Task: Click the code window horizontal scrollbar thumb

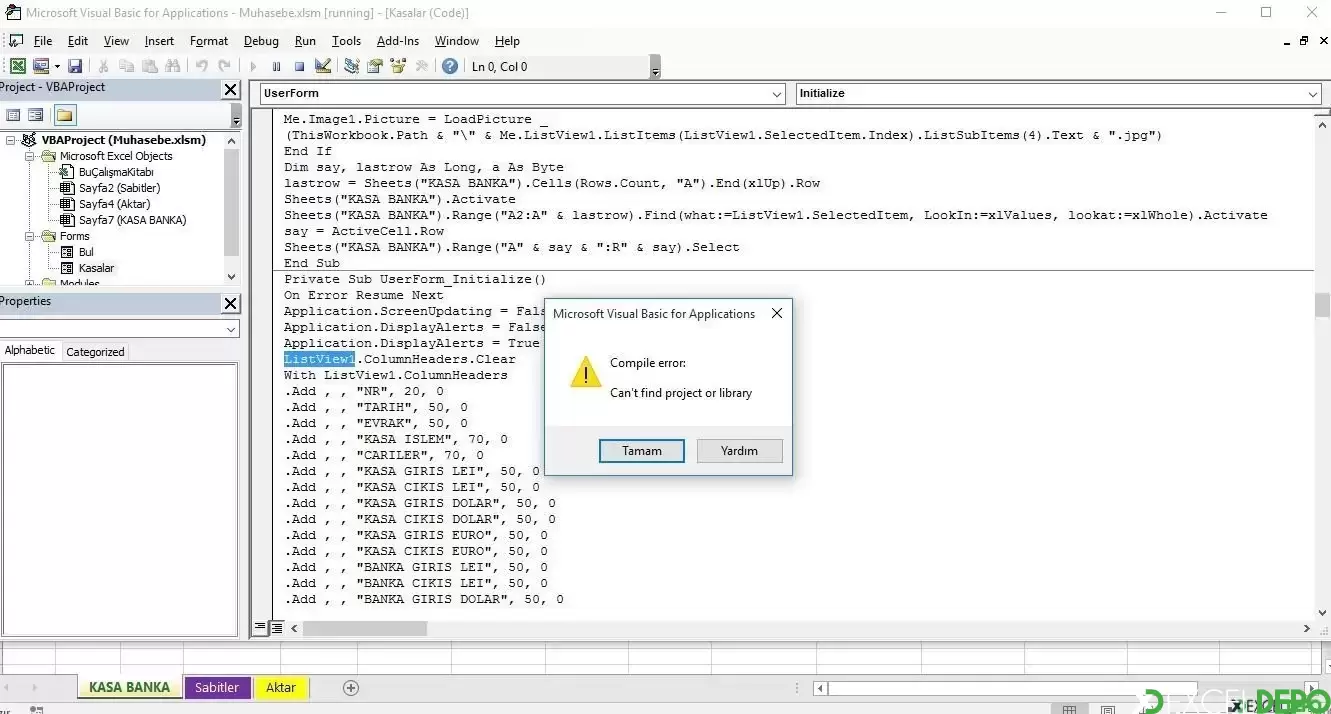Action: pos(364,628)
